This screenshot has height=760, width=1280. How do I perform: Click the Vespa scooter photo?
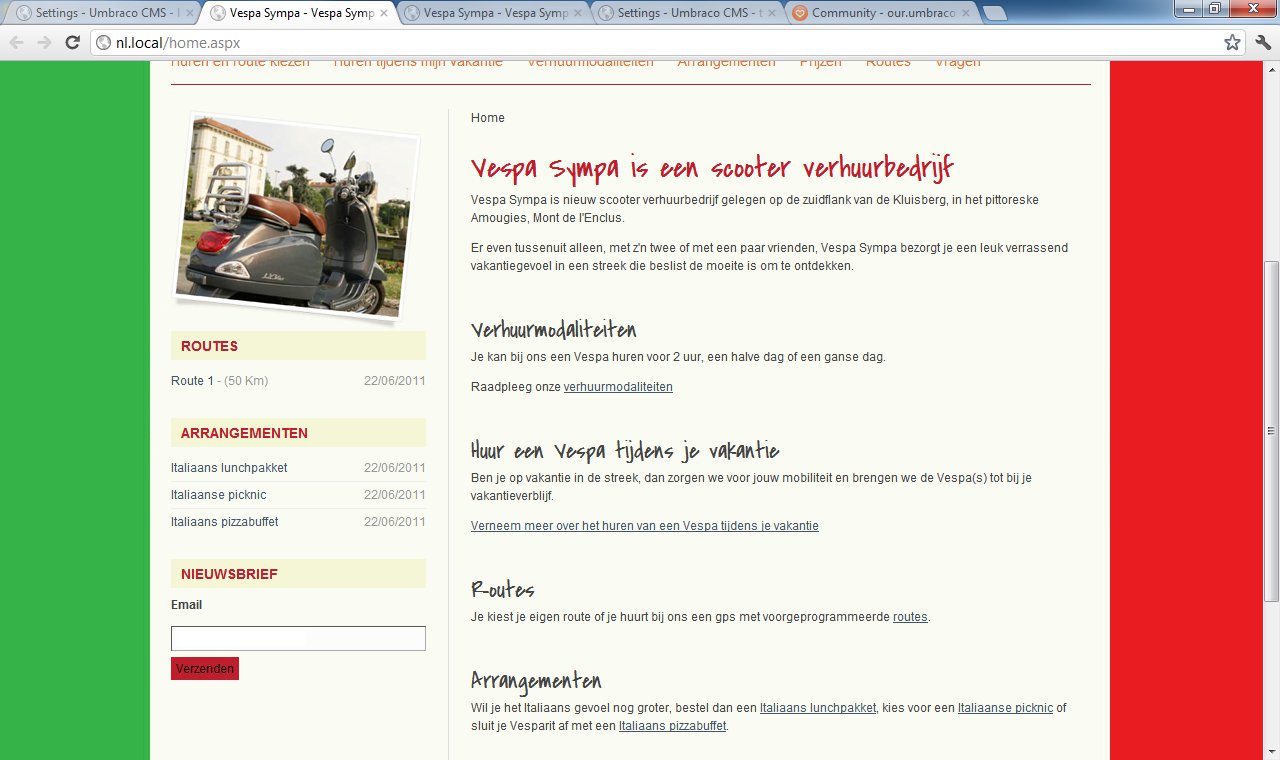point(297,217)
